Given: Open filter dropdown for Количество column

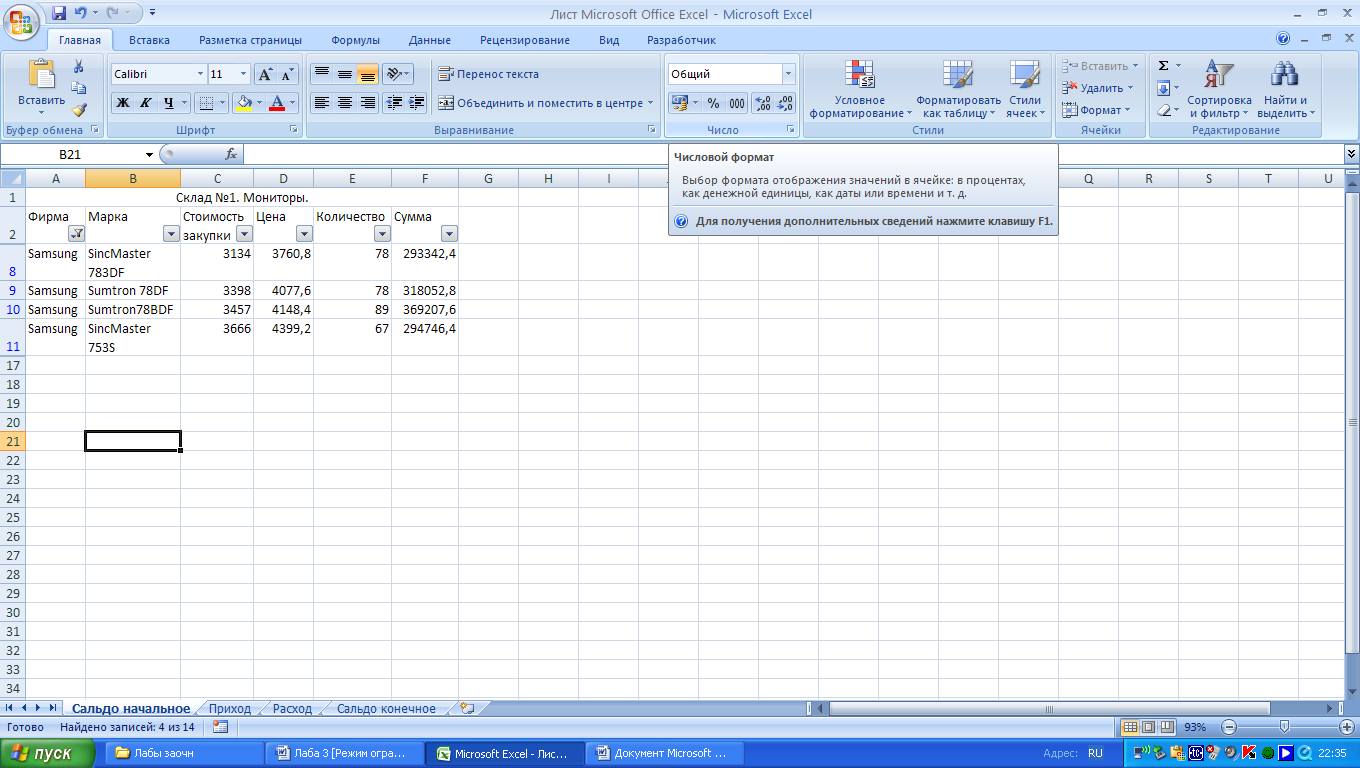Looking at the screenshot, I should (x=382, y=234).
